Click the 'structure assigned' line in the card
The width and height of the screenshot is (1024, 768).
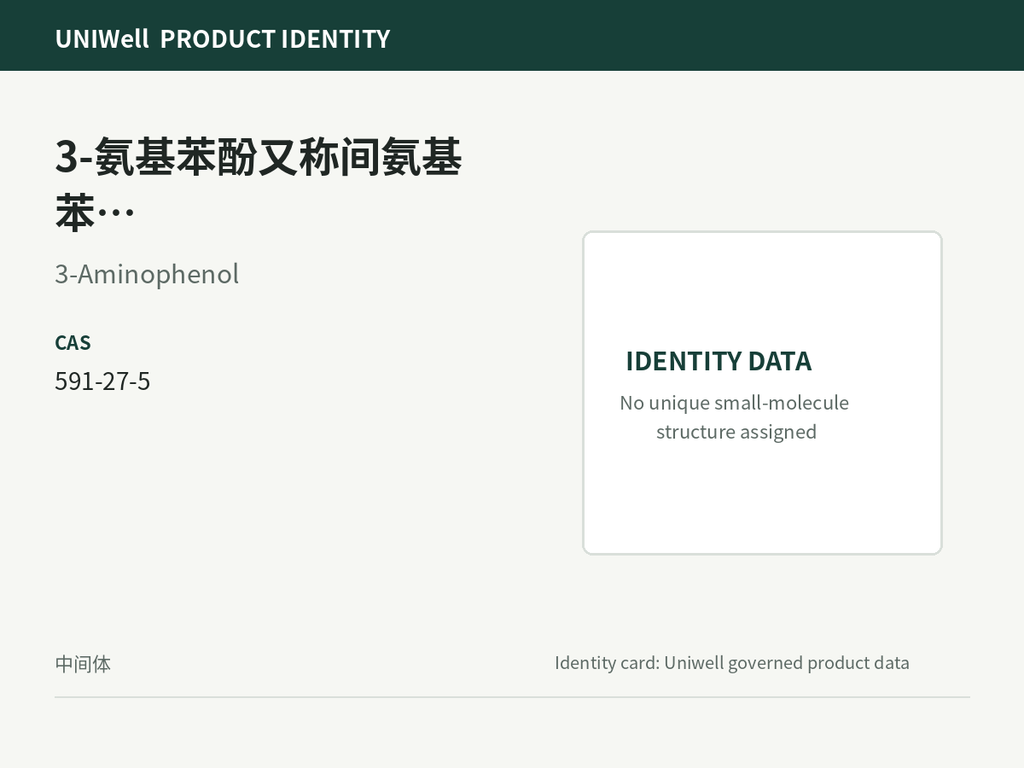(736, 432)
